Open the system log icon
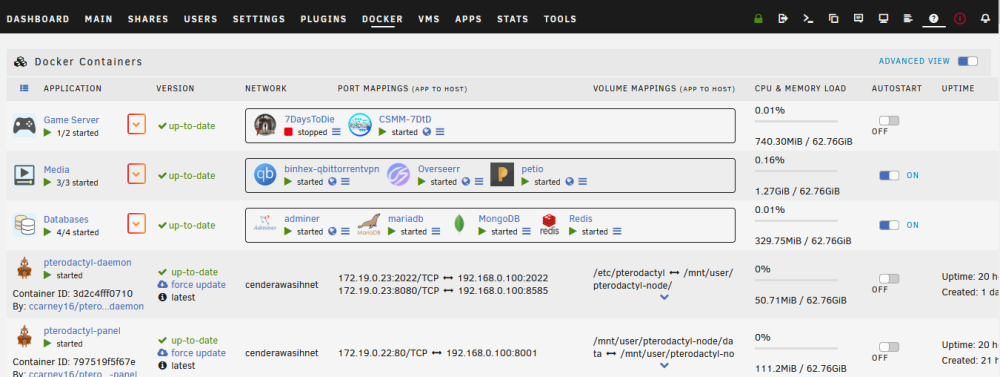 pos(909,19)
